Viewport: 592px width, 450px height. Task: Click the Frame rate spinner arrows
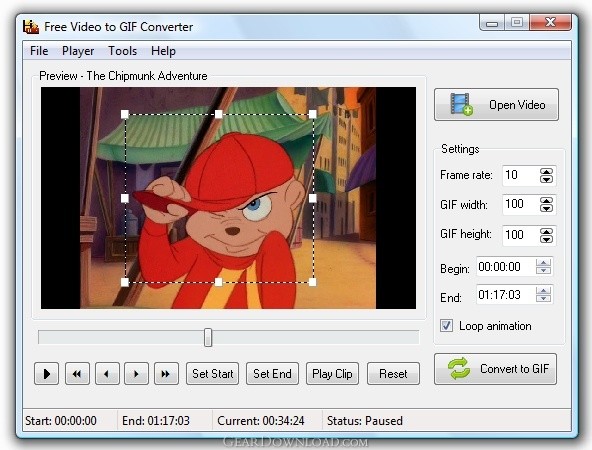tap(546, 176)
